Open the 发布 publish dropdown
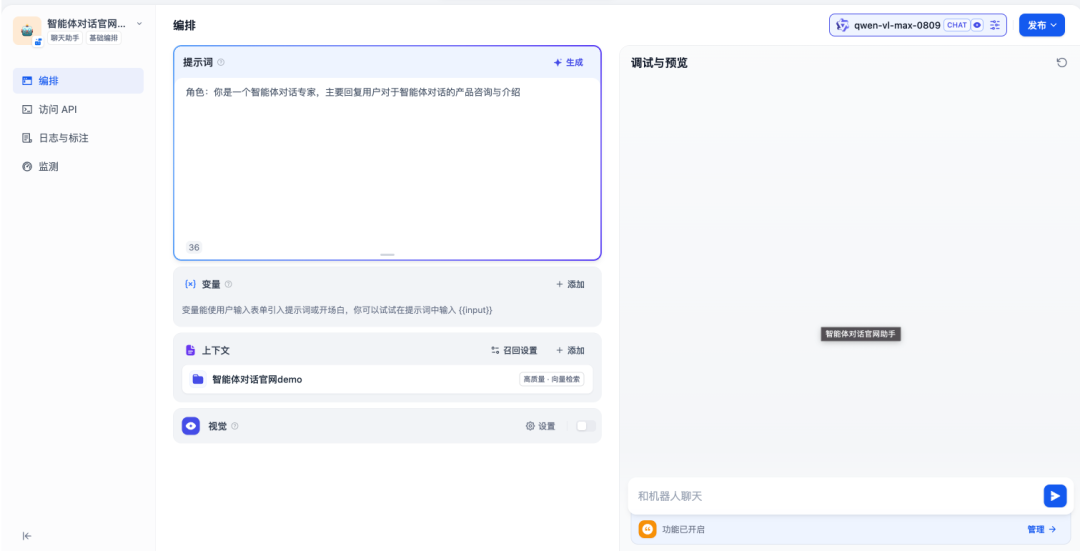Image resolution: width=1080 pixels, height=551 pixels. [1042, 25]
